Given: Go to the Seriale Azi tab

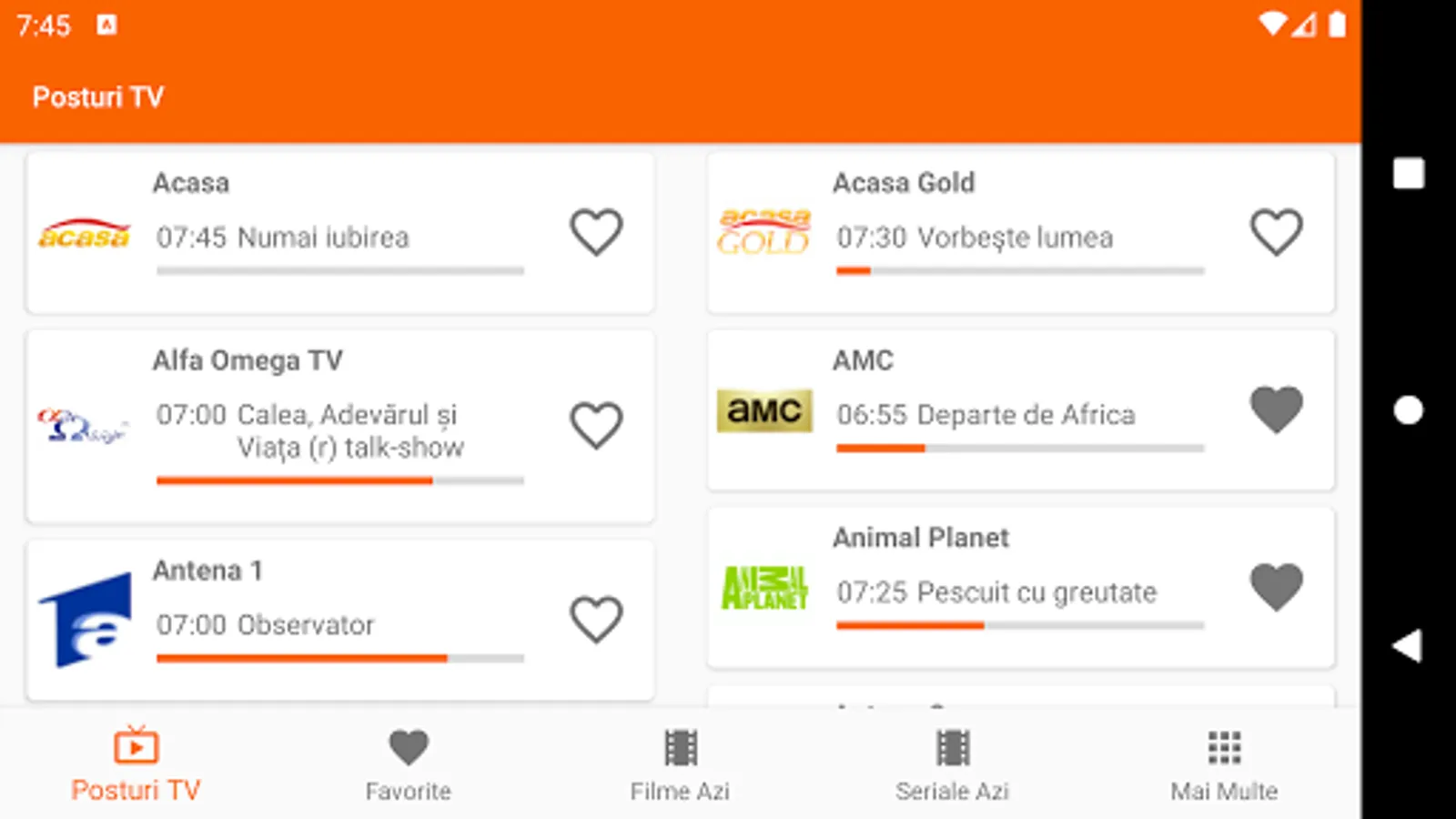Looking at the screenshot, I should 952,765.
